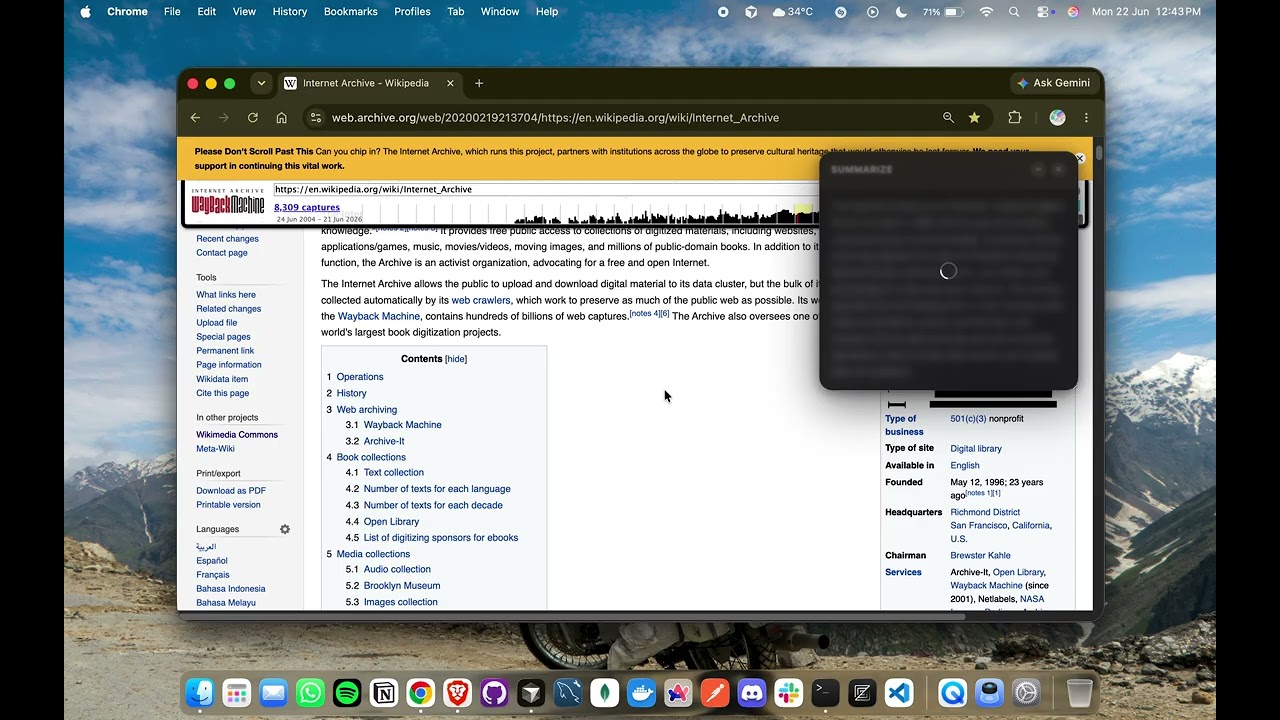This screenshot has height=720, width=1280.
Task: Reload the current Wayback Machine page
Action: (x=253, y=118)
